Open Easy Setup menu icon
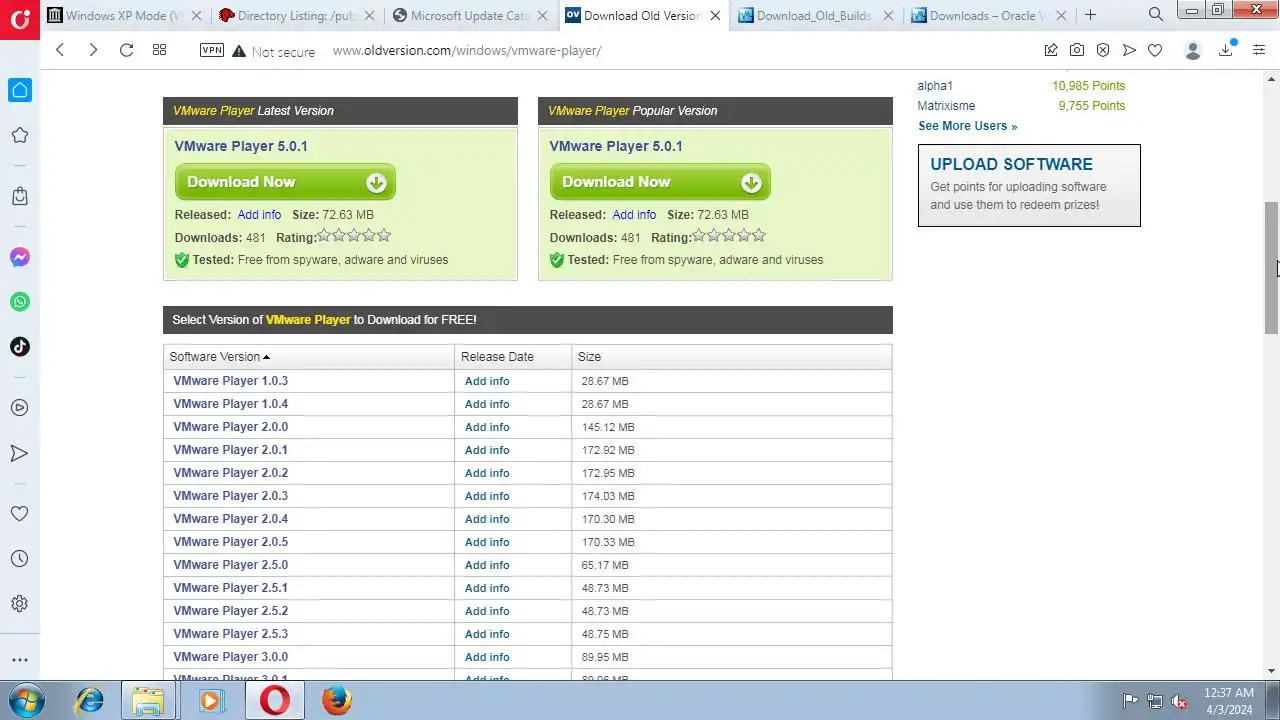The height and width of the screenshot is (720, 1280). point(1259,50)
